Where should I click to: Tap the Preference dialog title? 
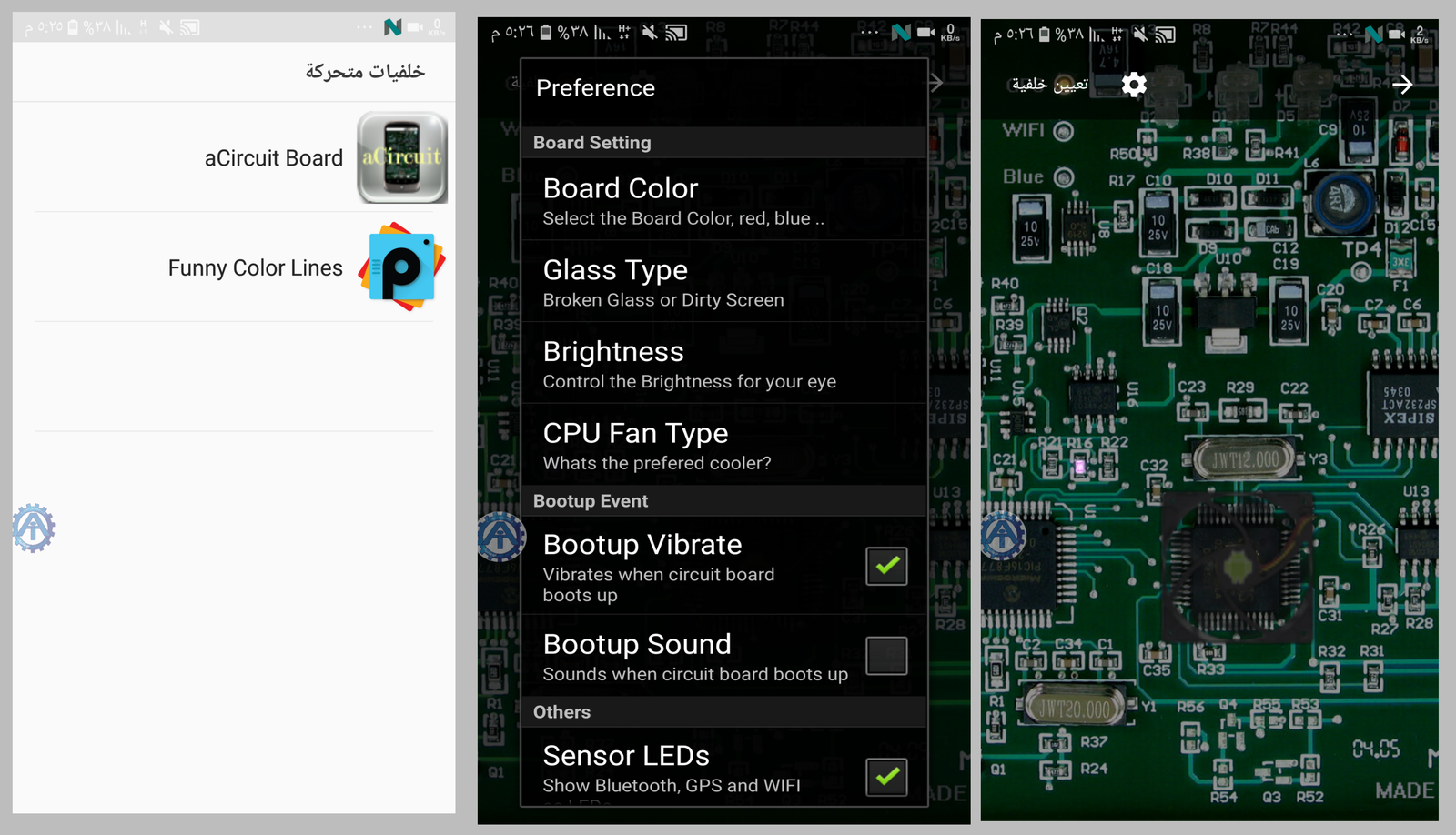pyautogui.click(x=595, y=88)
